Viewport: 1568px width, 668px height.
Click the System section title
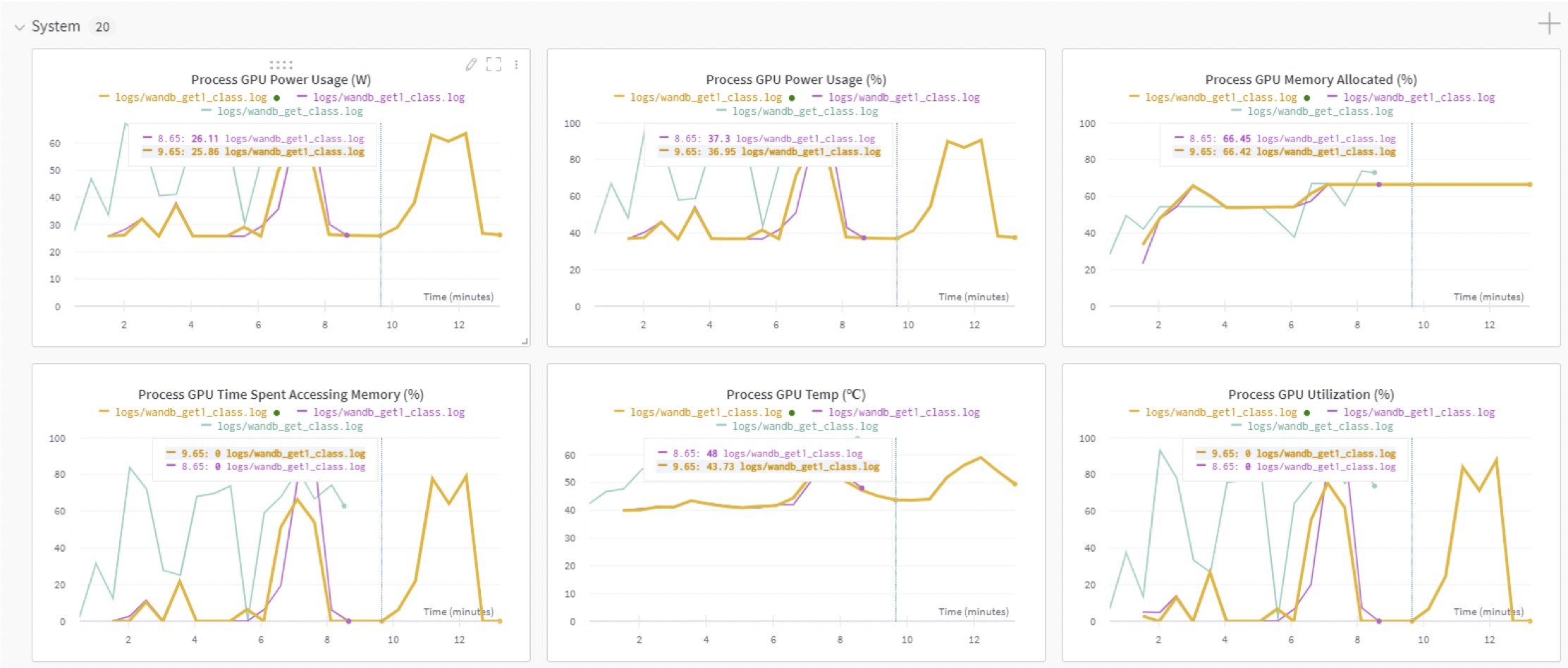click(x=56, y=27)
